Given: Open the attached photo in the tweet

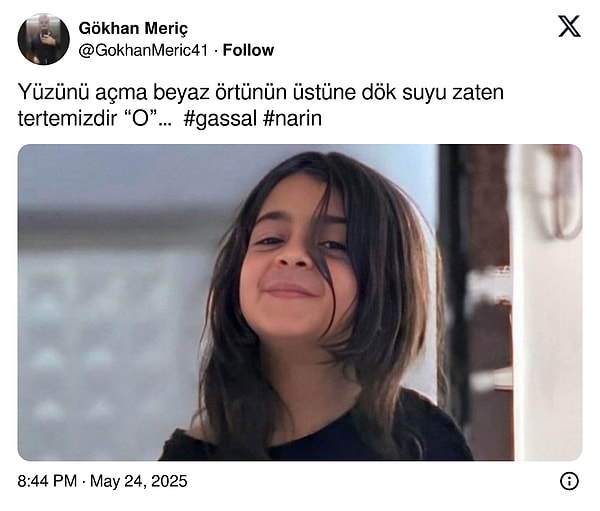Looking at the screenshot, I should (x=300, y=302).
